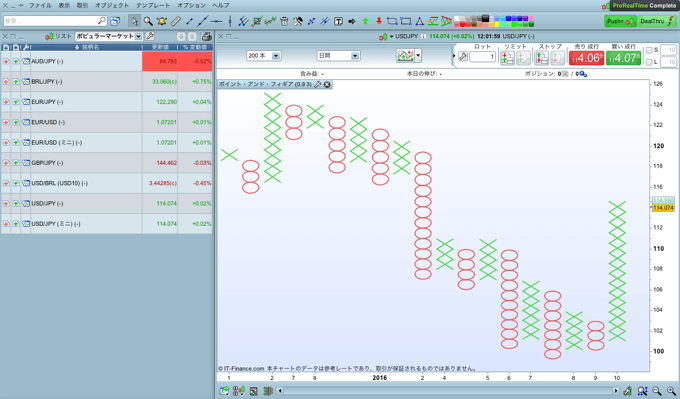Select the triangle drawing tool

(419, 21)
